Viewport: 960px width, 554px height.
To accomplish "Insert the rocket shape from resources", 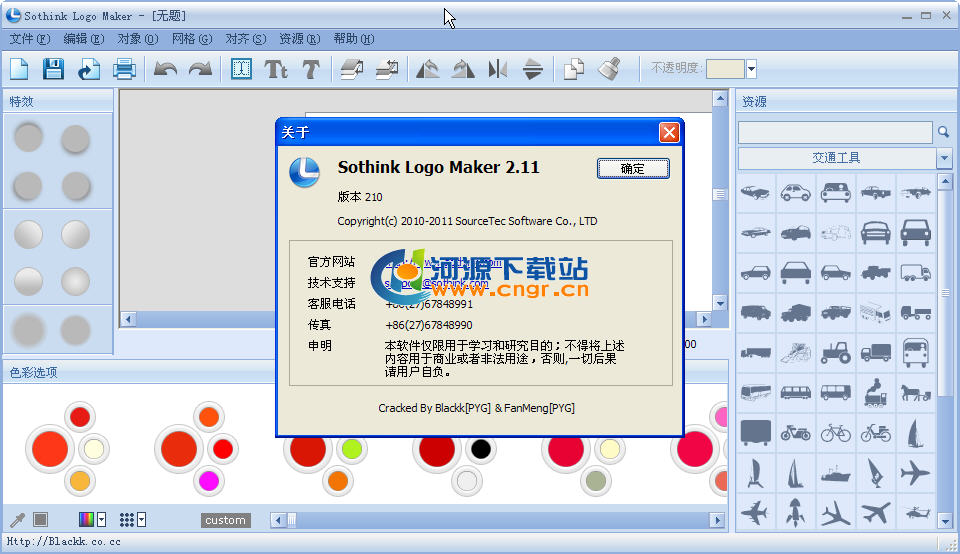I will click(795, 512).
